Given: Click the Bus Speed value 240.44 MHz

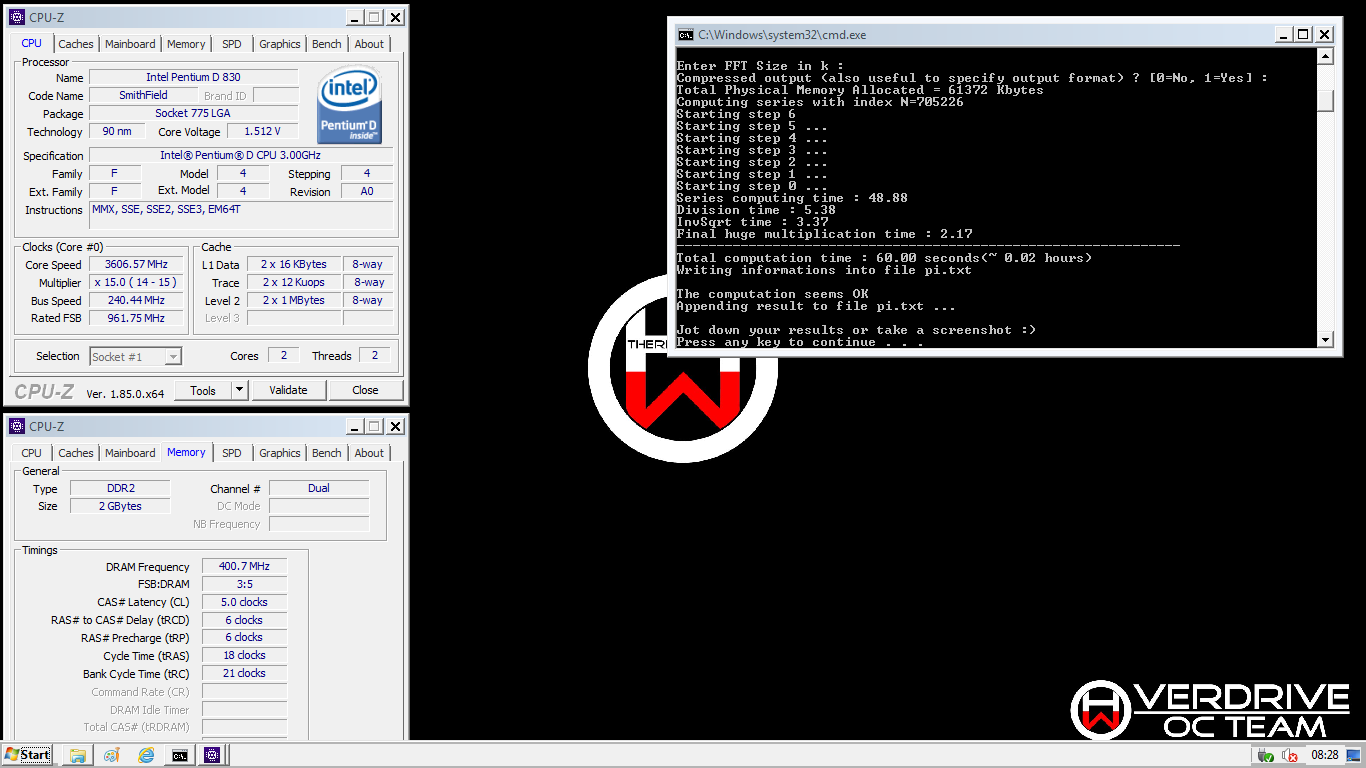Looking at the screenshot, I should [x=136, y=300].
